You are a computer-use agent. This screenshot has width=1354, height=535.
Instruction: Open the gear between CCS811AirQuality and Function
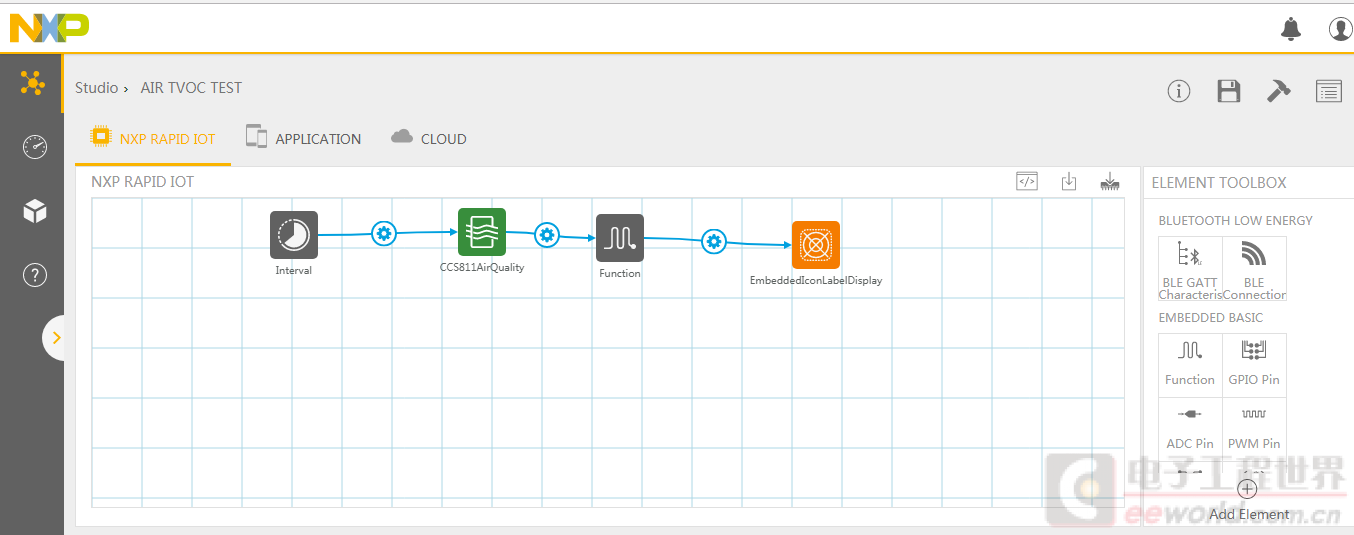[546, 235]
